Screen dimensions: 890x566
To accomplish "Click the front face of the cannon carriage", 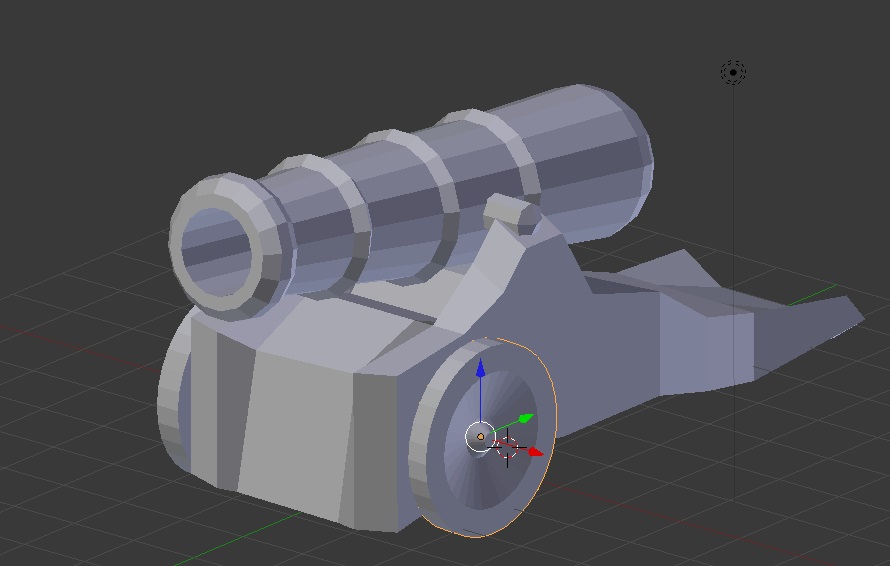I will coord(300,430).
